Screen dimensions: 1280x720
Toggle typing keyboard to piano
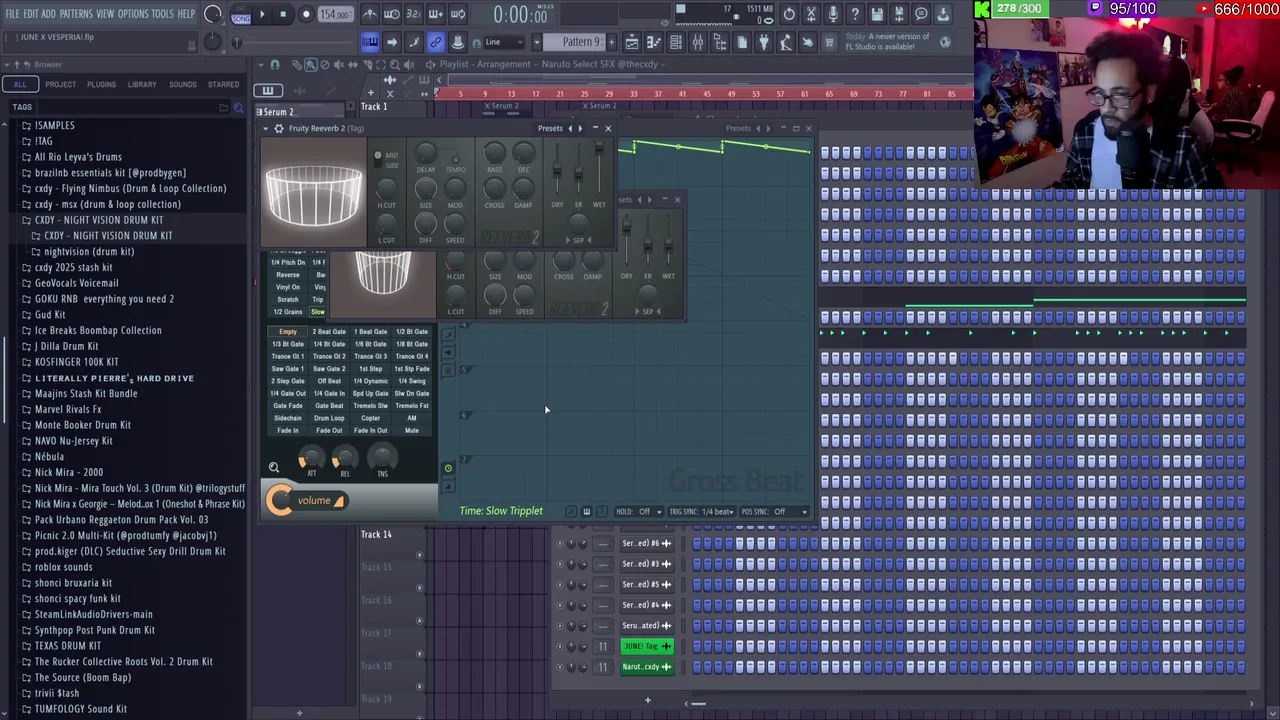tap(370, 42)
